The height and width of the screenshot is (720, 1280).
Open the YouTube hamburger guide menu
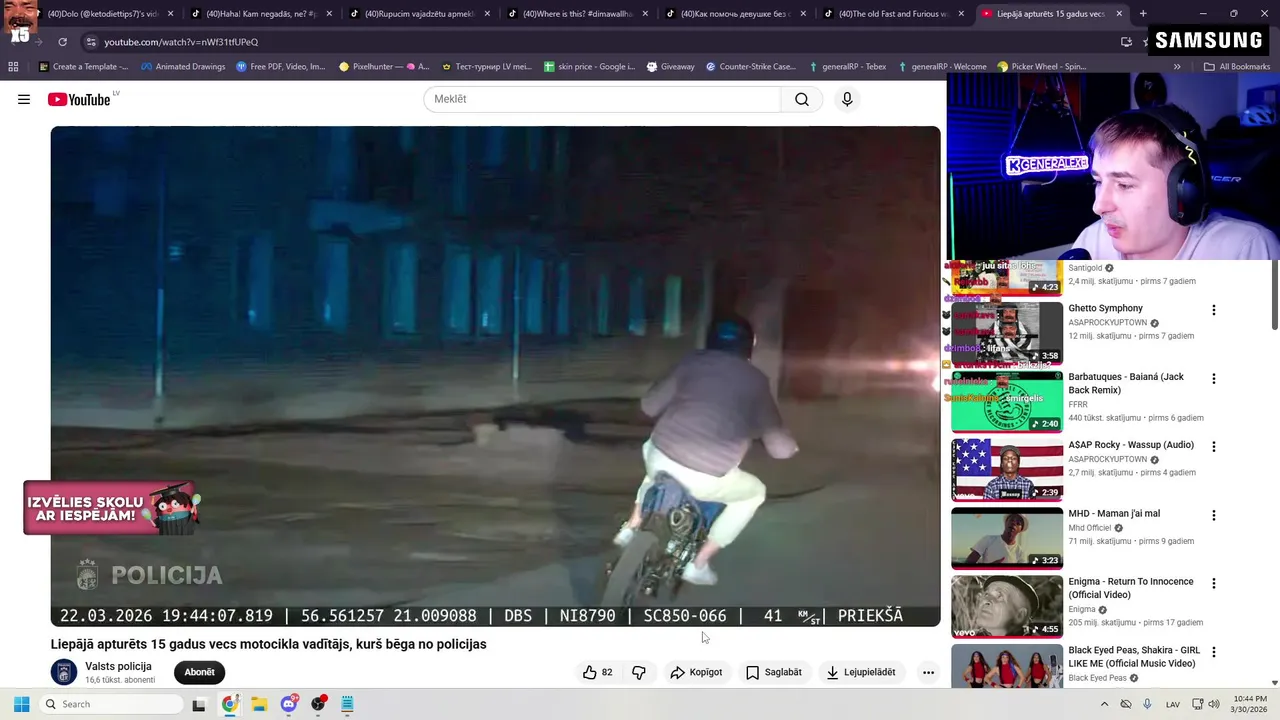[24, 99]
